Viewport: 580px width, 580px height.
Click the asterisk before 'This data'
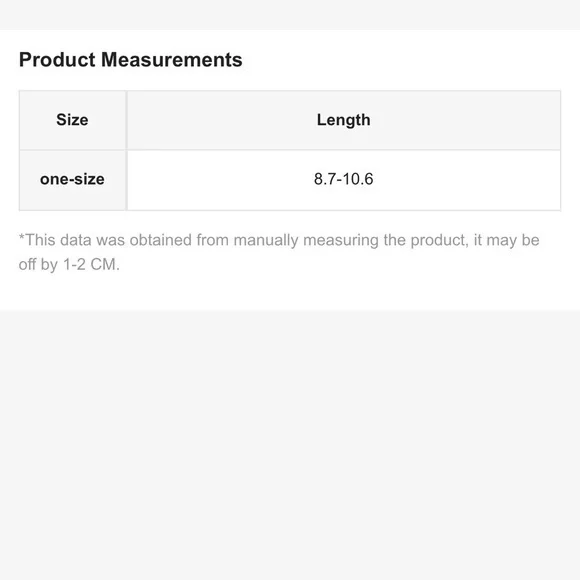pos(21,237)
